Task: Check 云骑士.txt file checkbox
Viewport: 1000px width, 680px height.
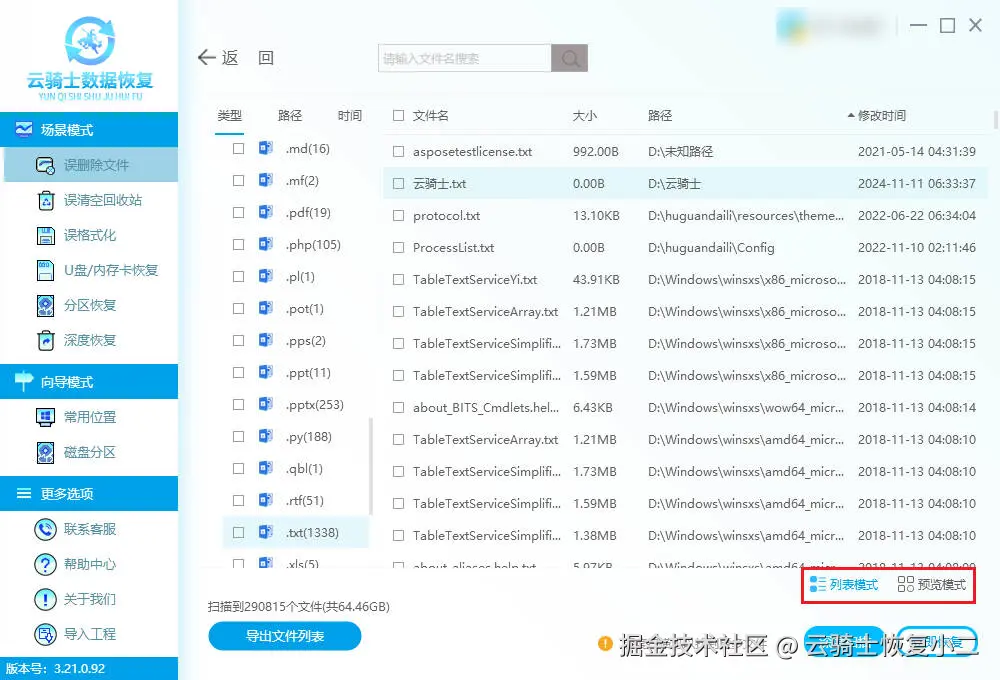Action: (x=399, y=184)
